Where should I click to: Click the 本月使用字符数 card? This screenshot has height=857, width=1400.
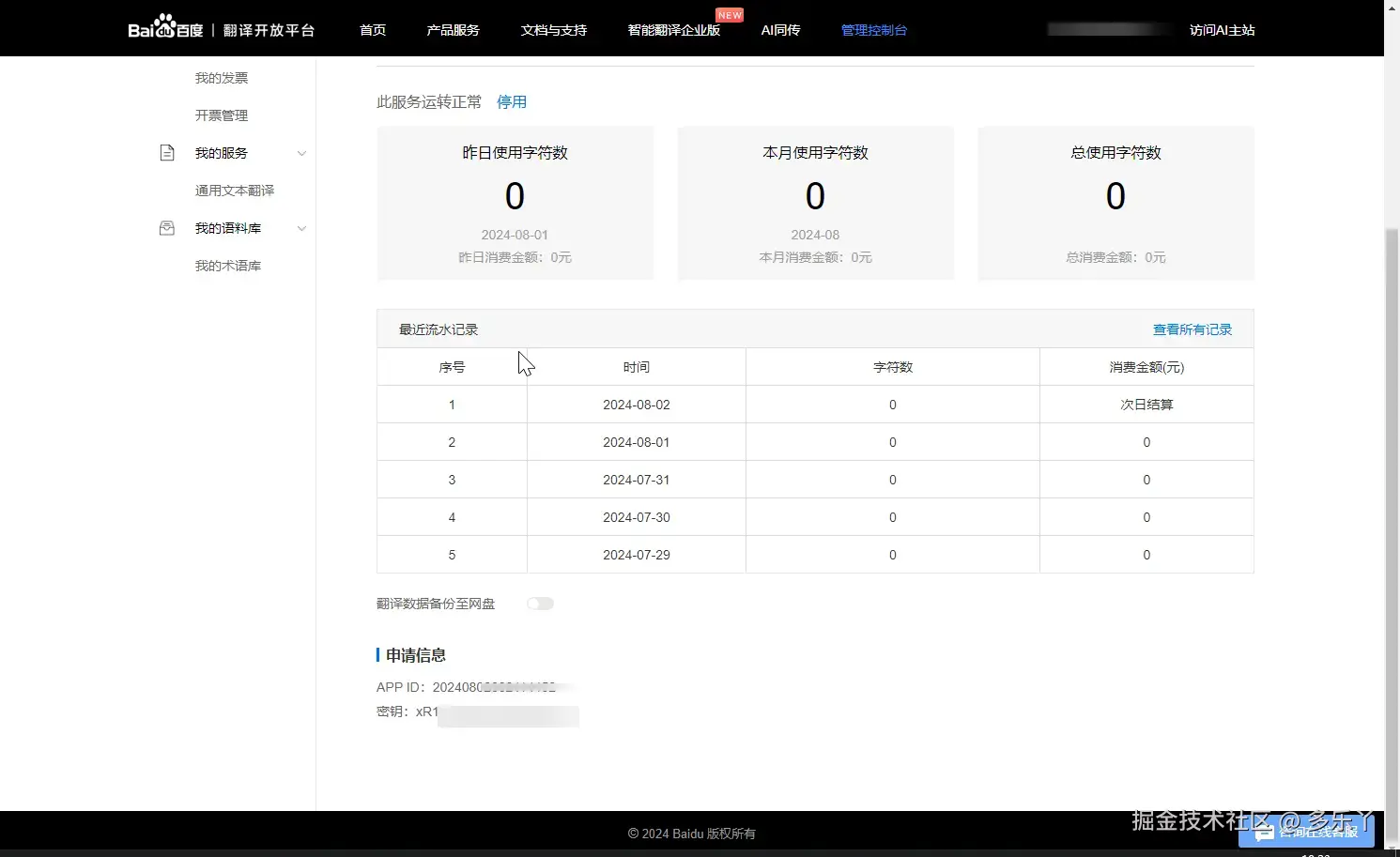pos(816,204)
